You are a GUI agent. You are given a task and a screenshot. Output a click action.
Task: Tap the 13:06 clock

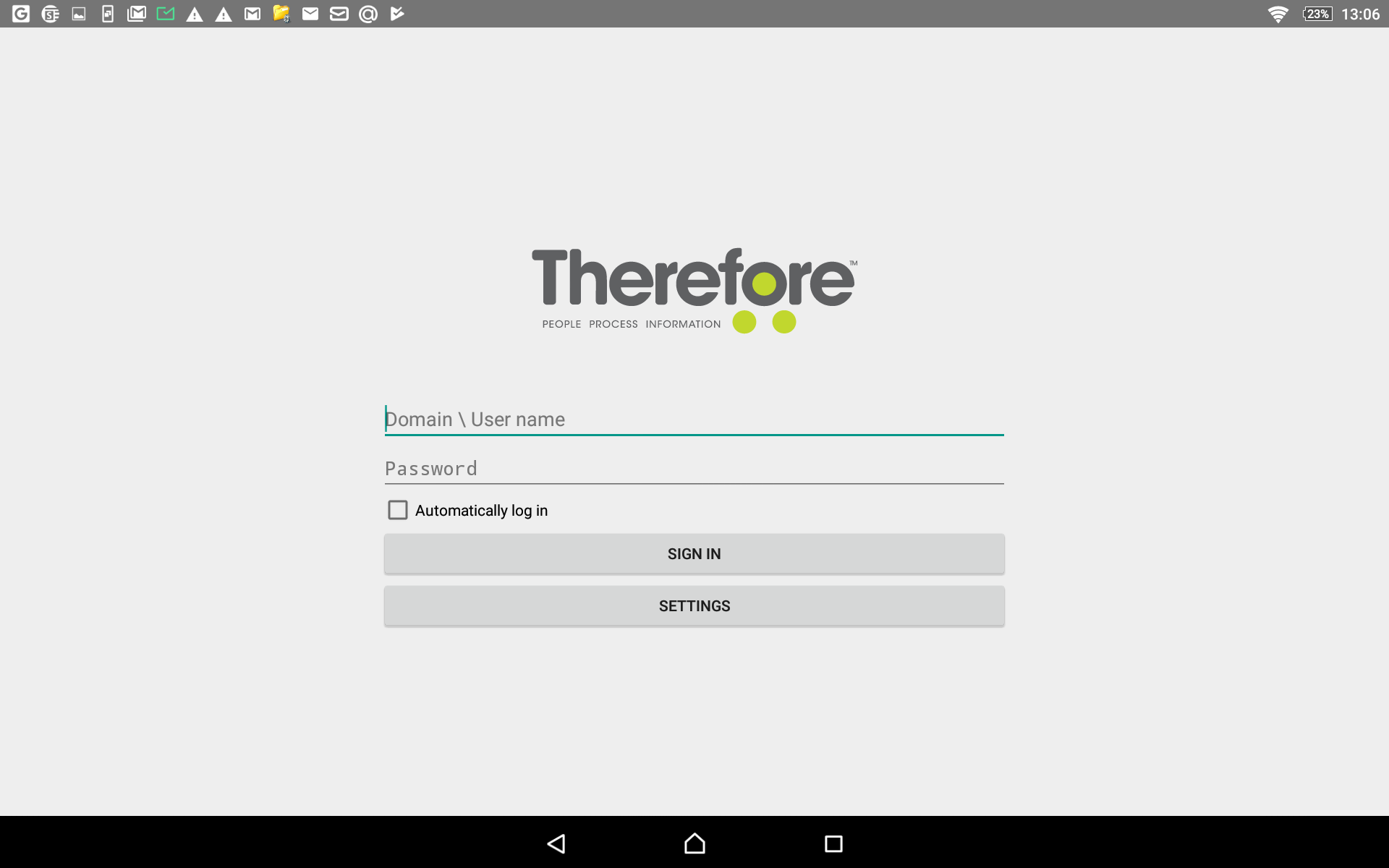click(1360, 14)
